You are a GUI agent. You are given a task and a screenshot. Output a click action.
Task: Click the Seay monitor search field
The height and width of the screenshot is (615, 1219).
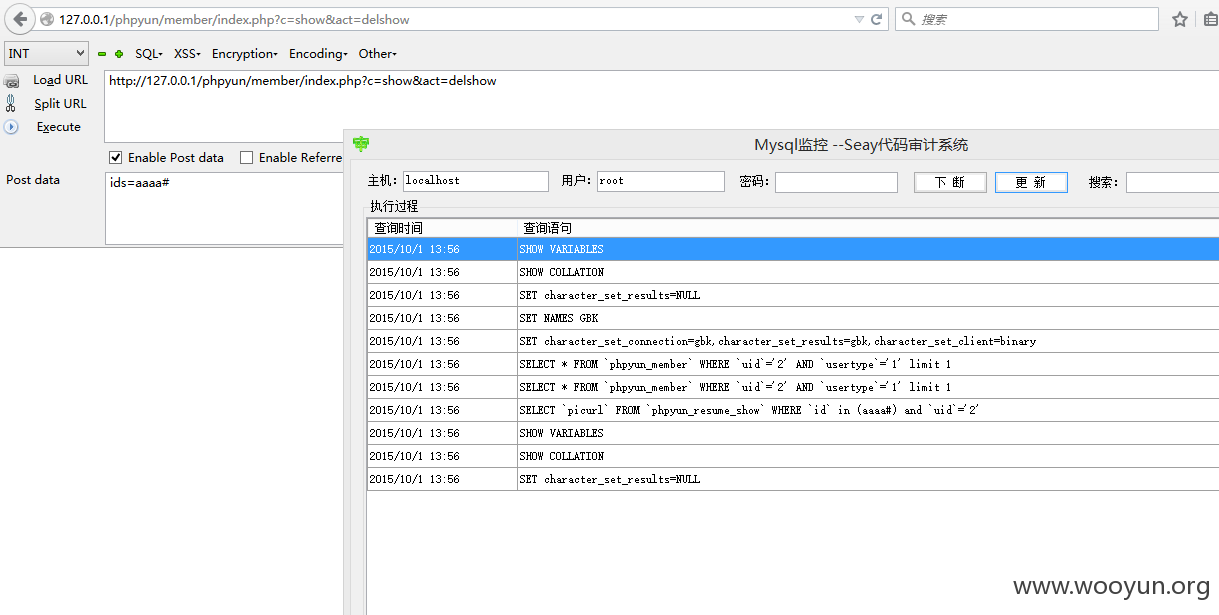(x=1172, y=182)
